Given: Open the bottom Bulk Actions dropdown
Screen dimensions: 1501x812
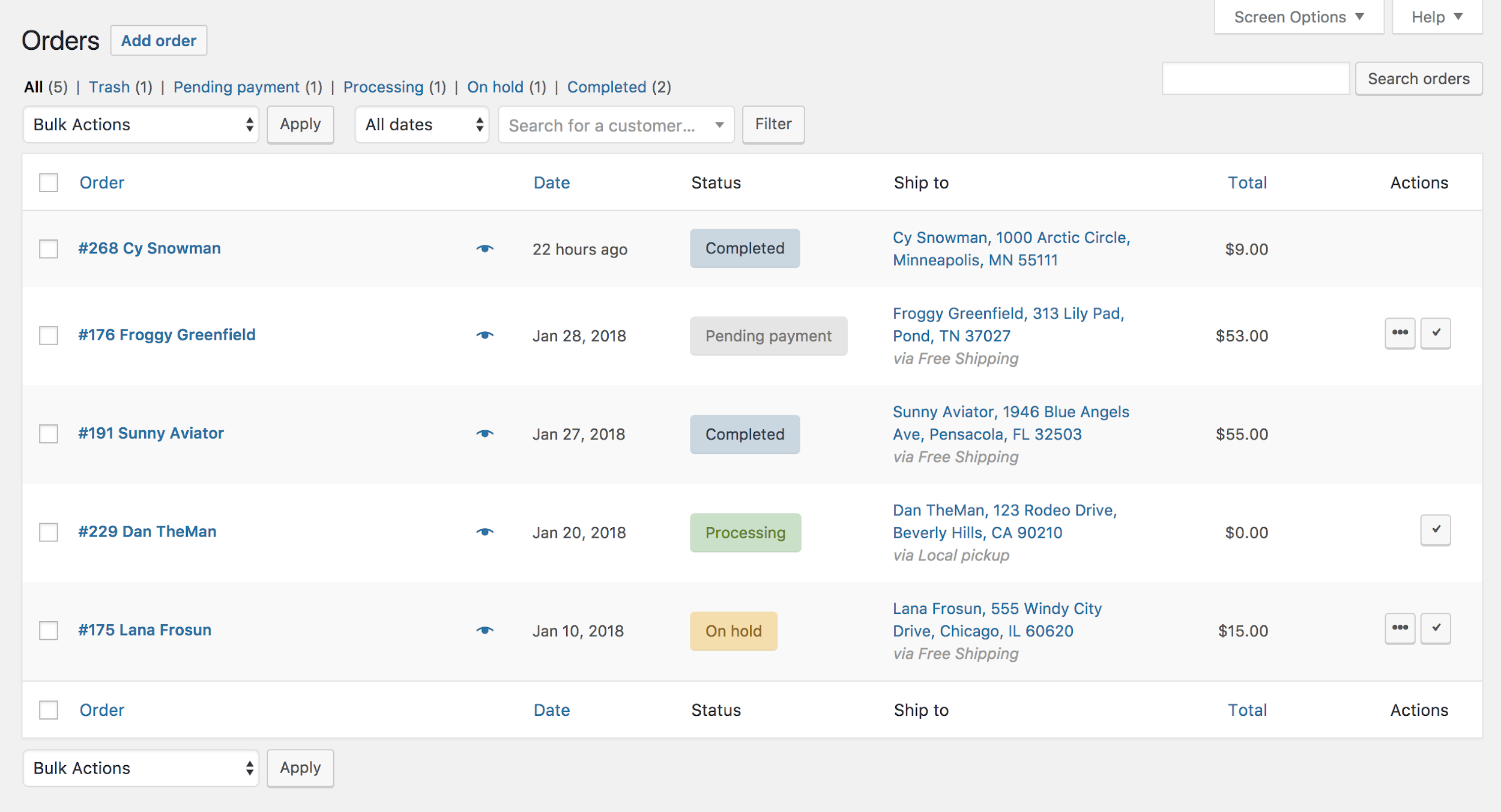Looking at the screenshot, I should coord(141,768).
